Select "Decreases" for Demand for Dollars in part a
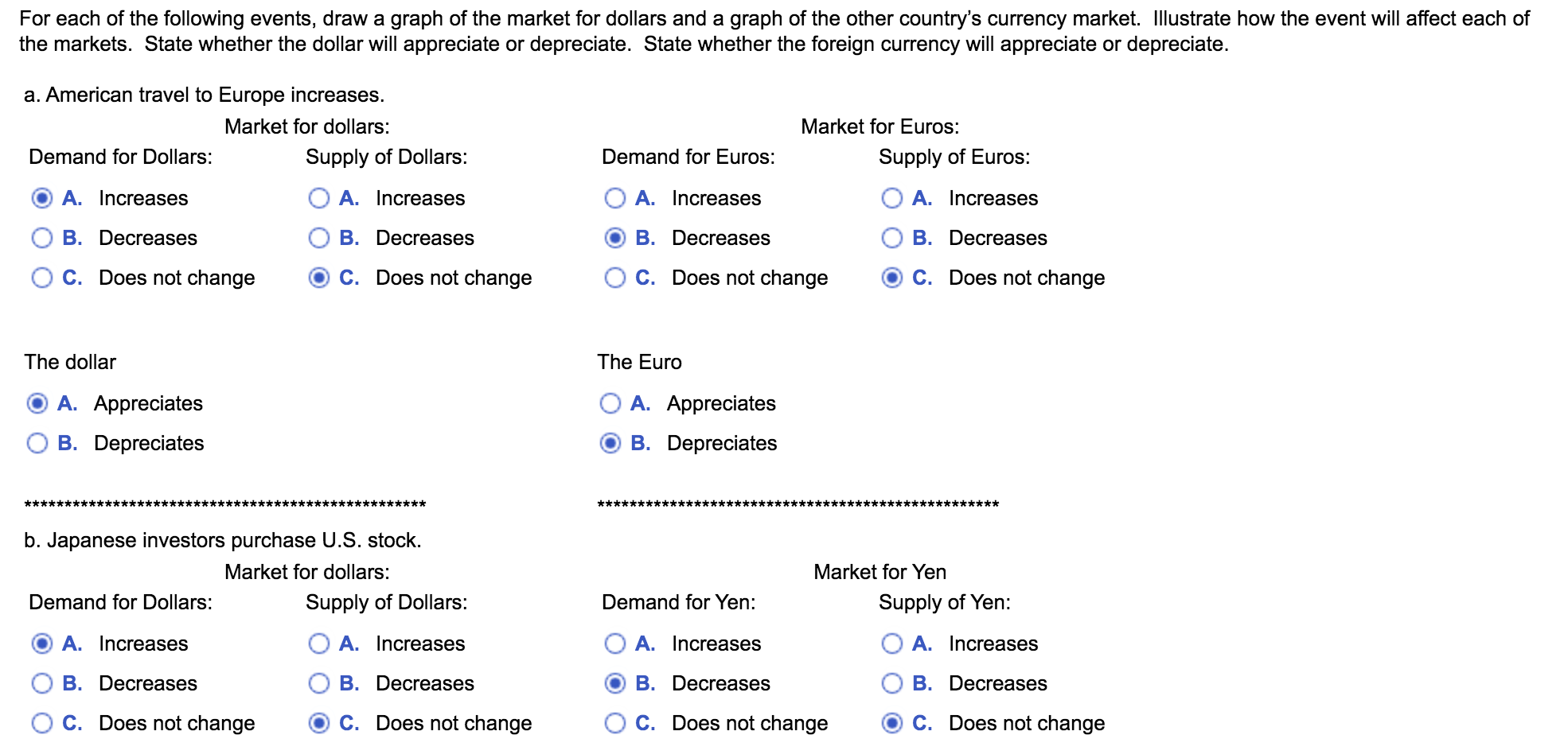 click(x=43, y=237)
